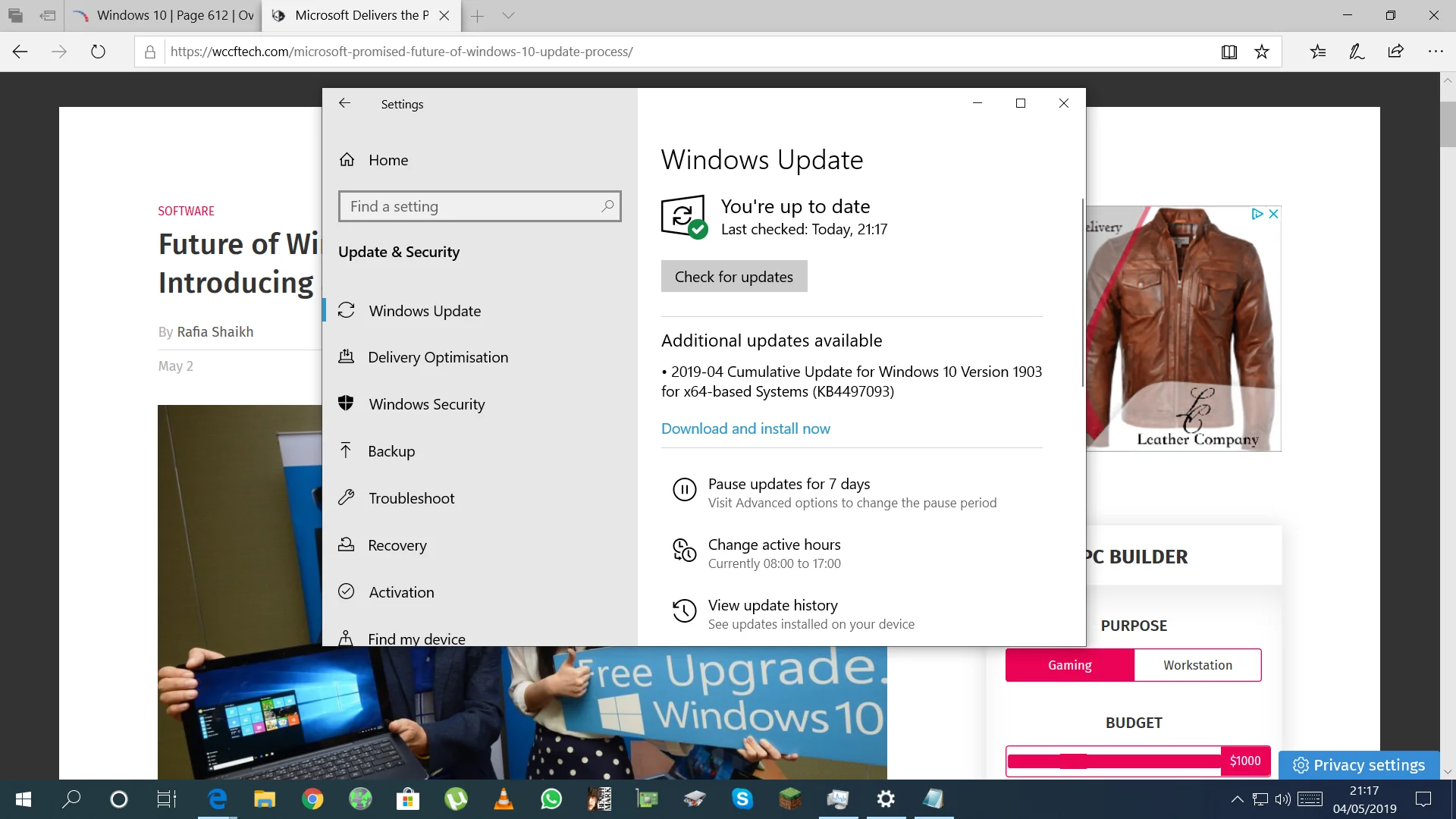Open Google Chrome from taskbar
This screenshot has width=1456, height=819.
click(312, 799)
